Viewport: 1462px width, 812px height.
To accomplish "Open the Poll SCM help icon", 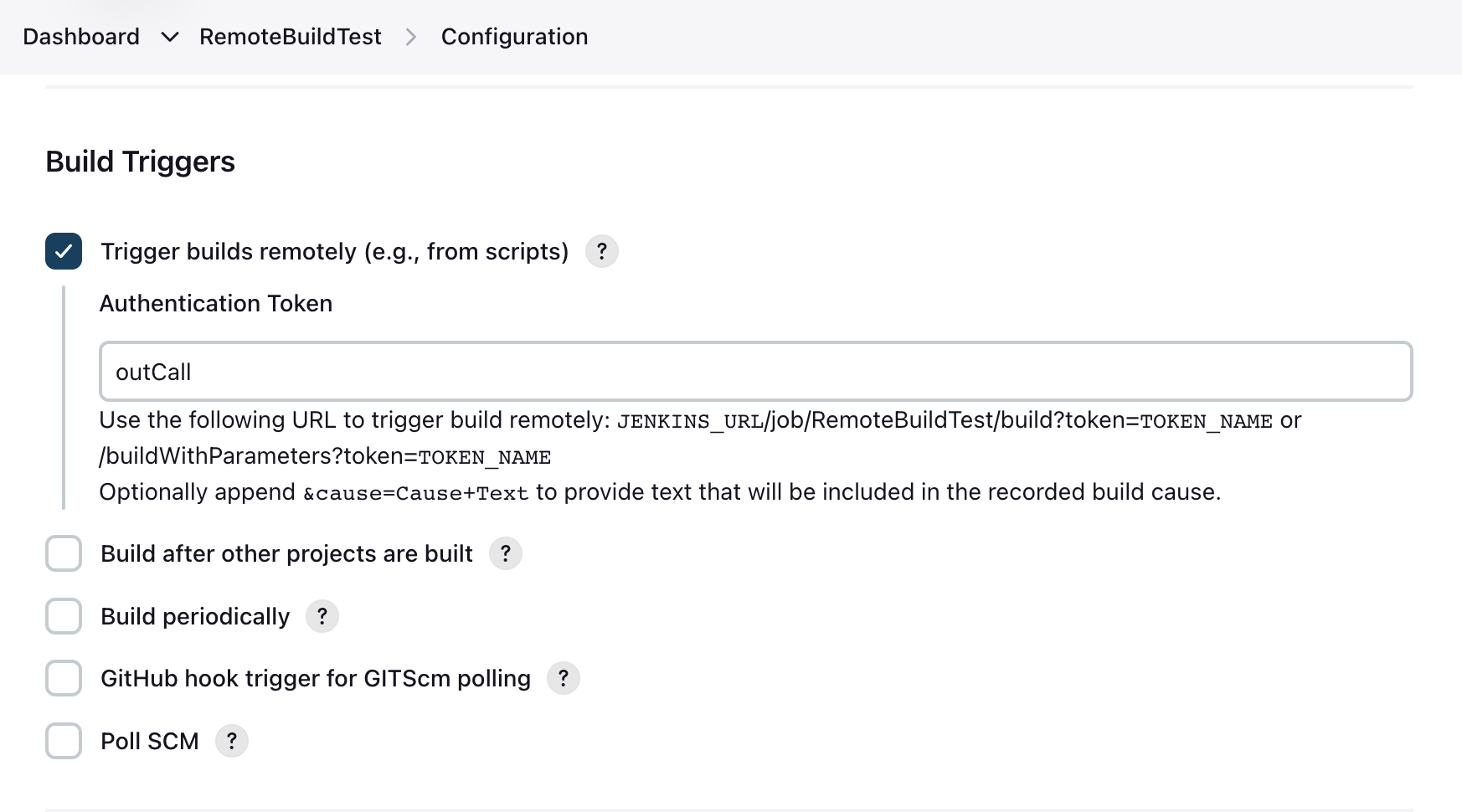I will tap(231, 741).
